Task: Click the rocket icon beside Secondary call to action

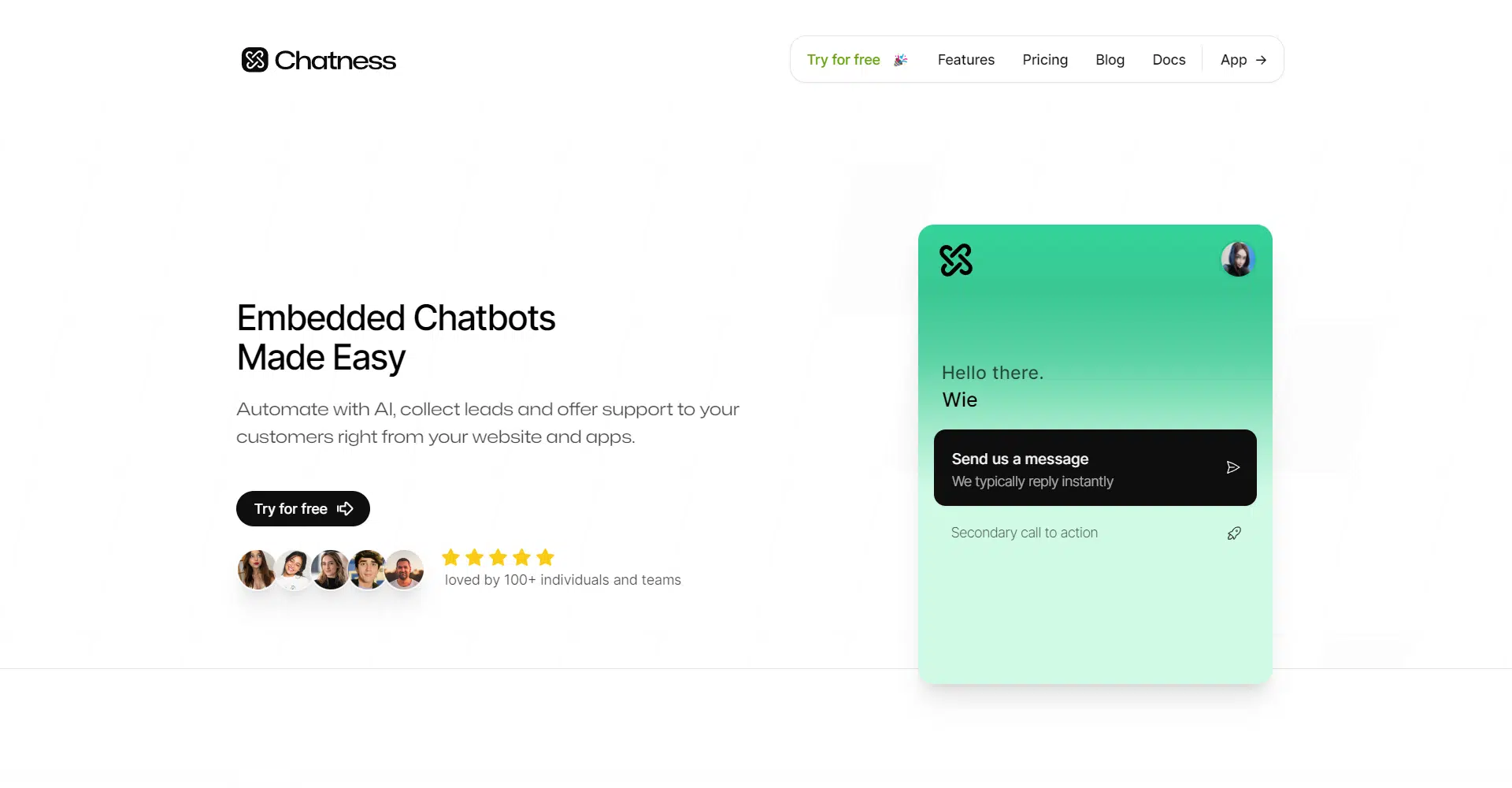Action: (1234, 533)
